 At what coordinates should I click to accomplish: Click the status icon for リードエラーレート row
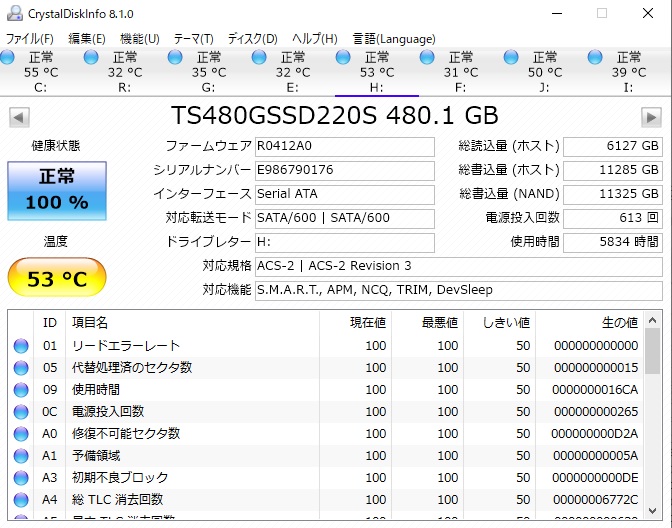pos(21,346)
